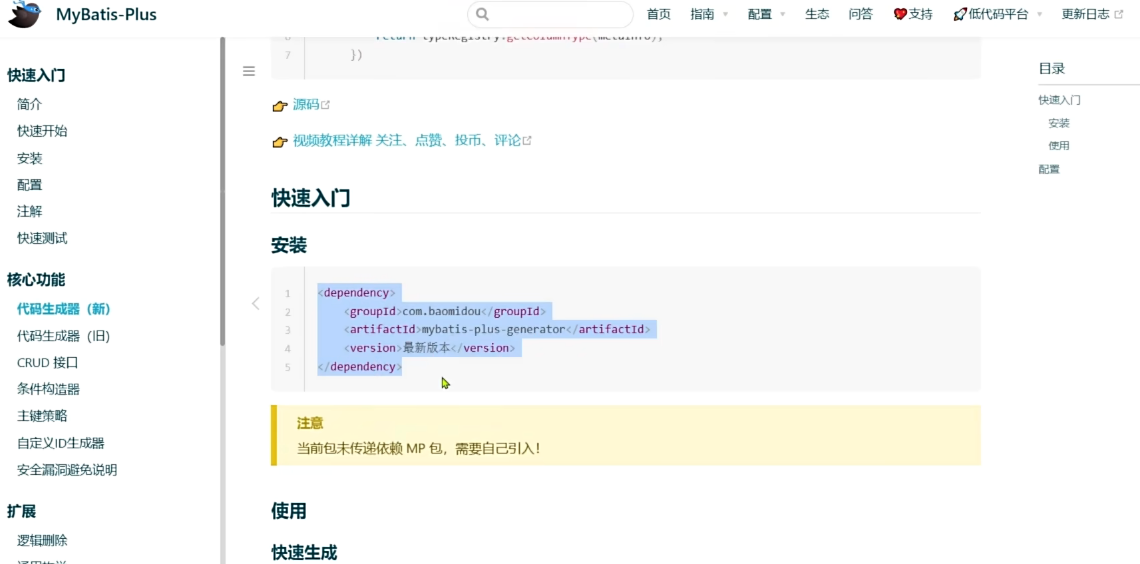Open 安装 in the left sidebar

click(x=30, y=158)
